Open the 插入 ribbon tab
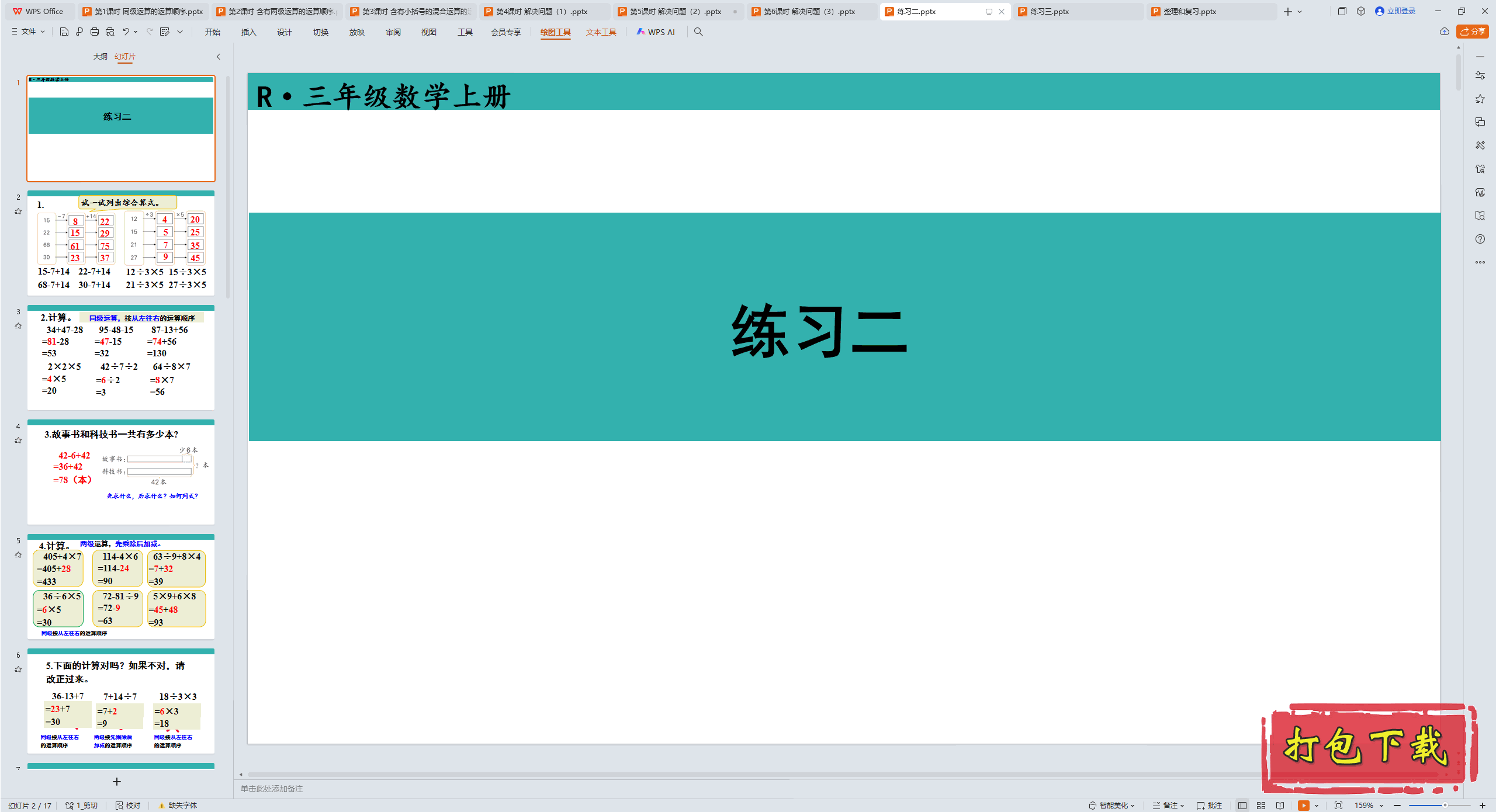Screen dimensions: 1496x812 248,32
